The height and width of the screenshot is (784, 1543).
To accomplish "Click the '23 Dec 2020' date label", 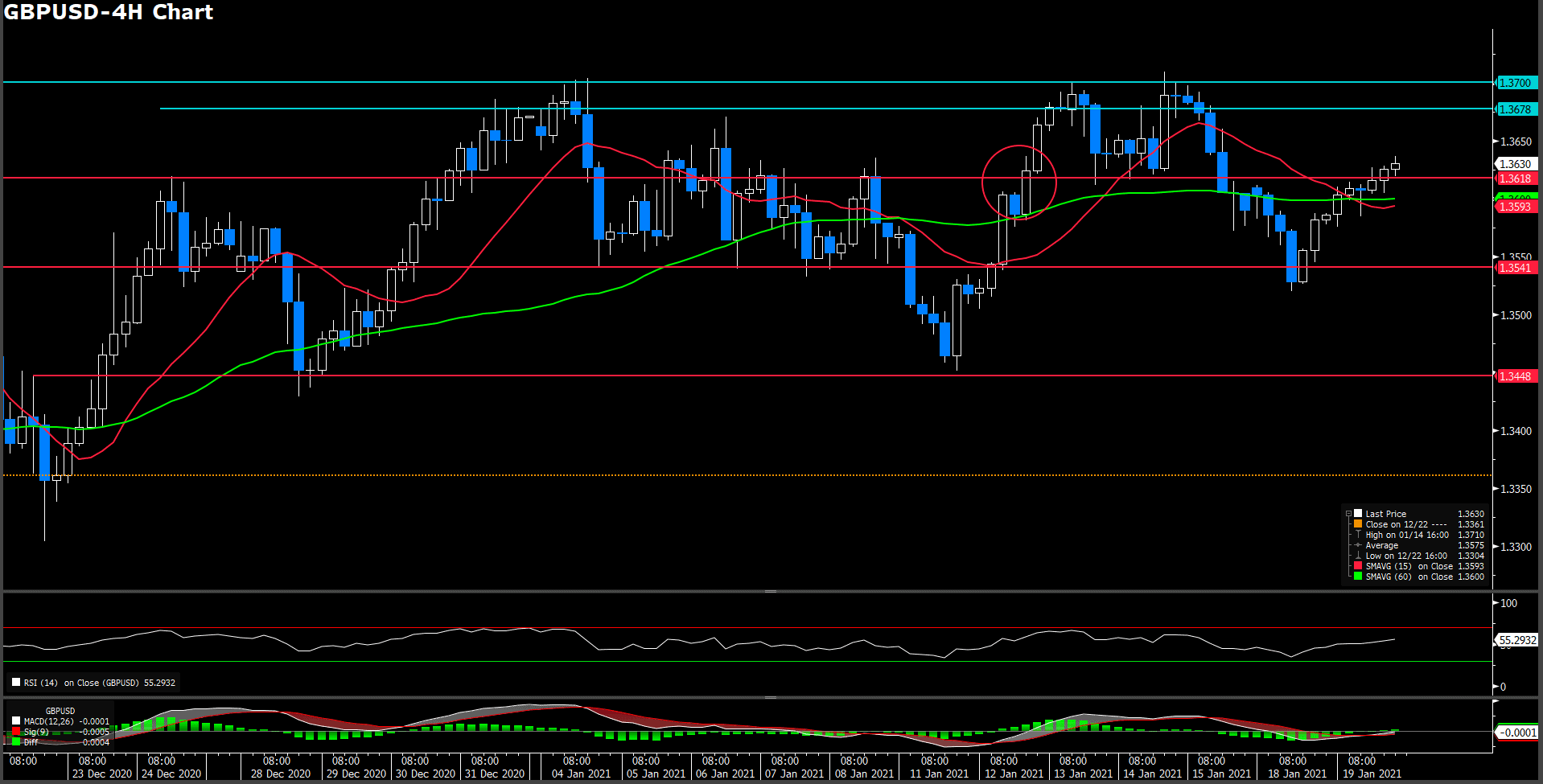I will (x=102, y=774).
